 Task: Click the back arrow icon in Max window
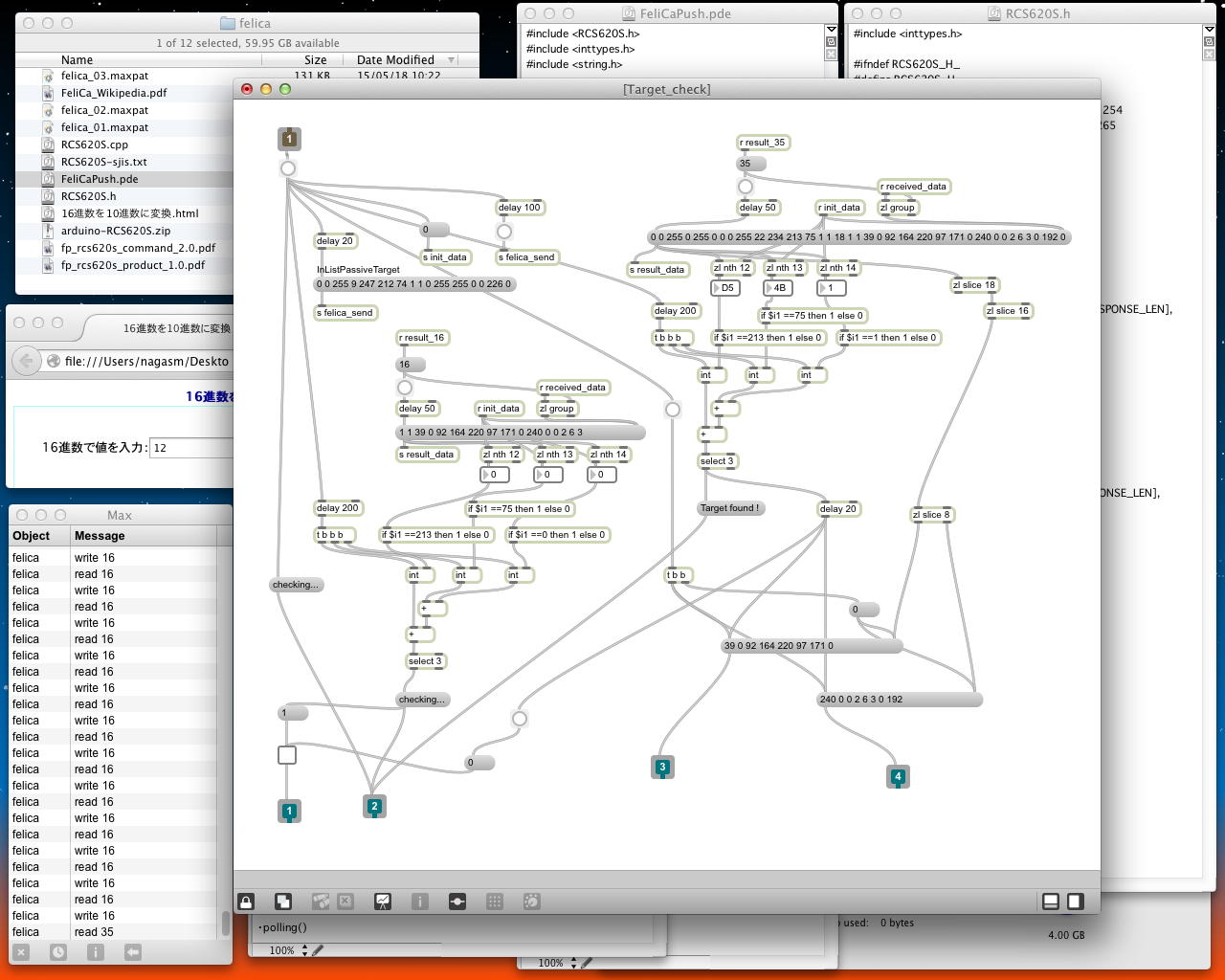click(132, 952)
